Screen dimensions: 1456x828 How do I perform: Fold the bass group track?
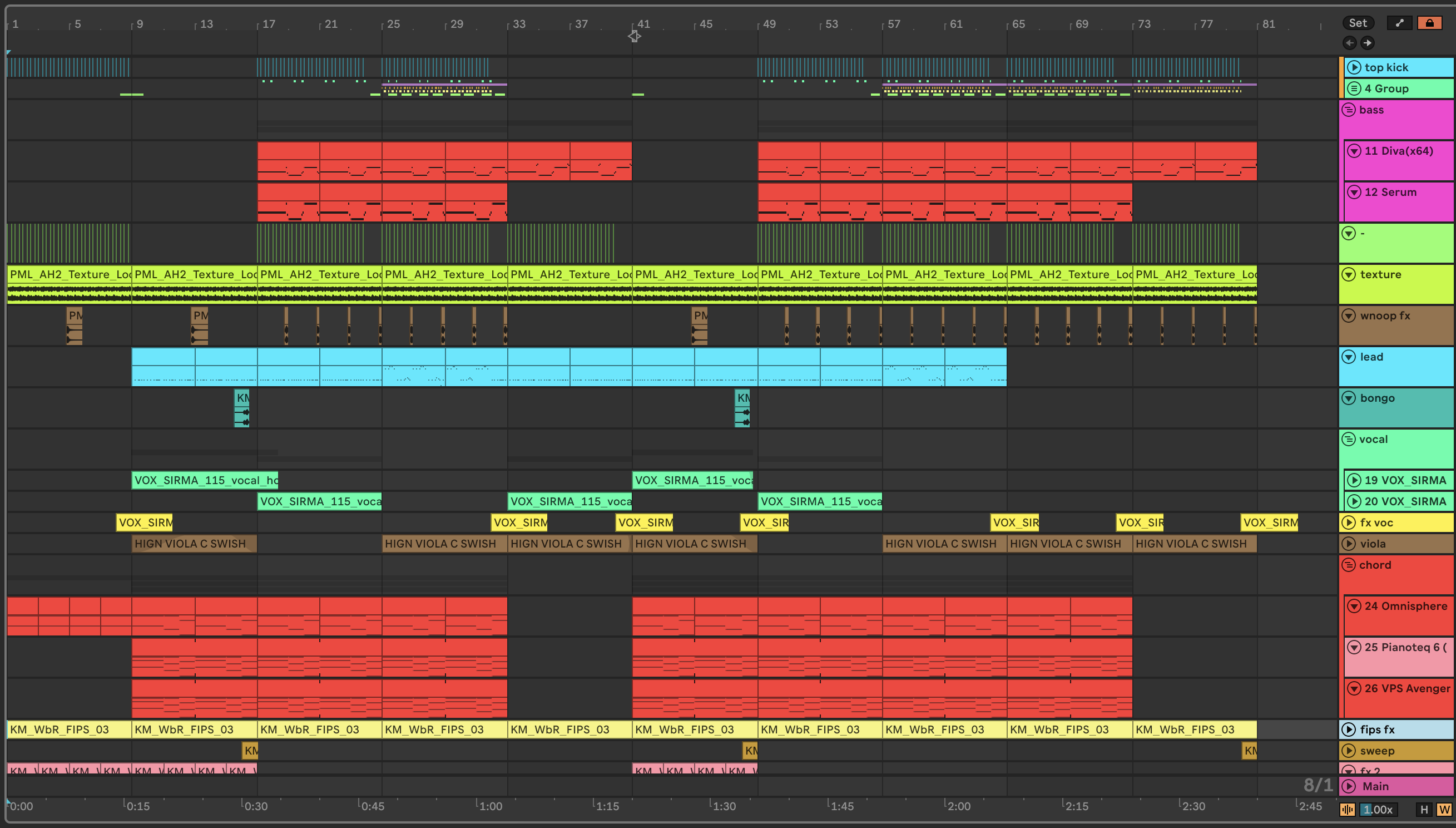(1349, 110)
